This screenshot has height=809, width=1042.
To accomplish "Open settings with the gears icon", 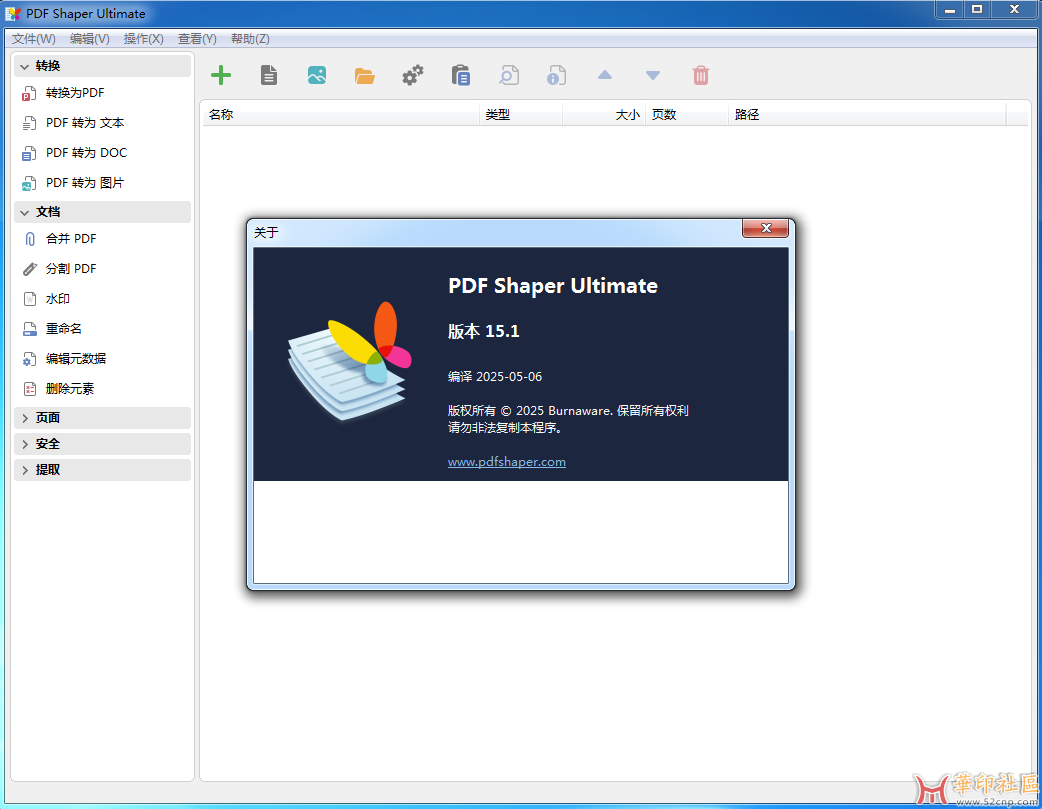I will tap(412, 75).
